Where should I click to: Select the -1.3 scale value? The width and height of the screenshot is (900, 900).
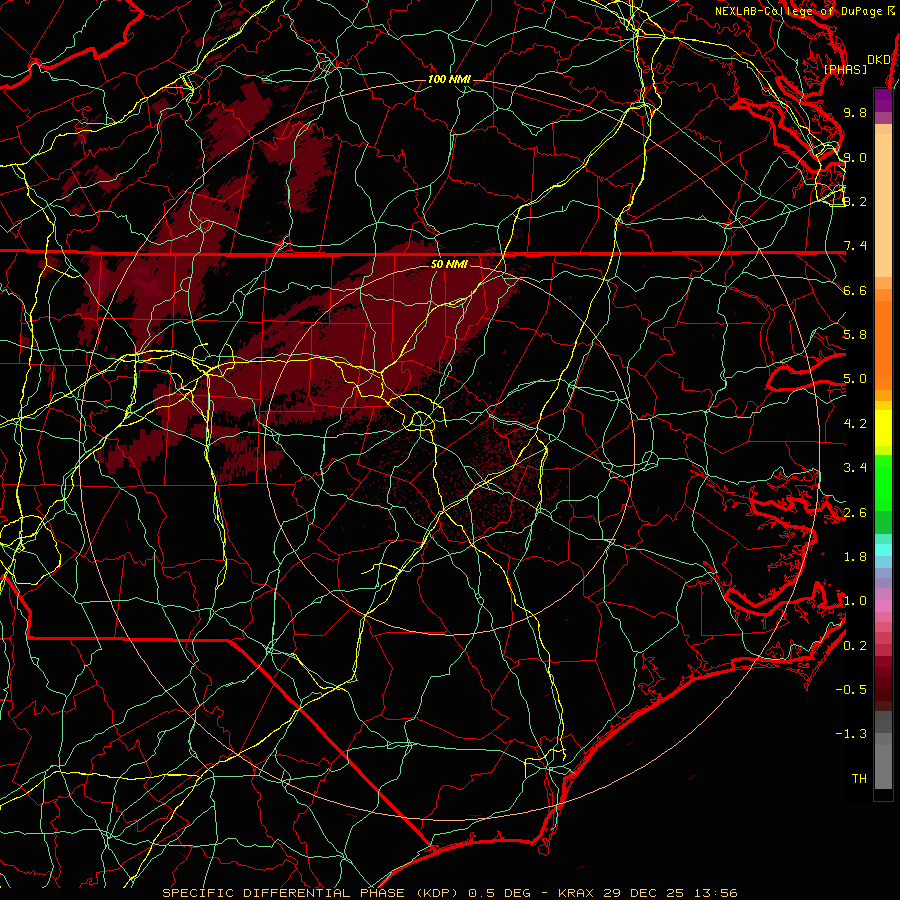851,734
